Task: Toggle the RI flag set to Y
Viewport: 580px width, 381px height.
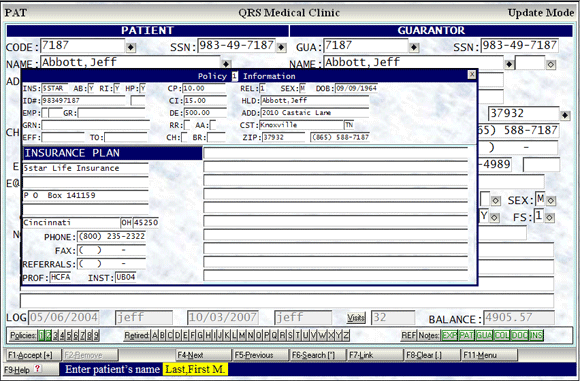Action: [117, 88]
